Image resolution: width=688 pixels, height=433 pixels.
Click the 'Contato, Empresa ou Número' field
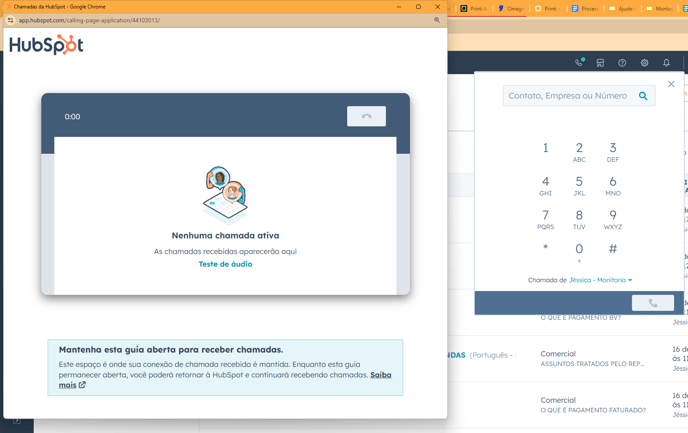568,96
